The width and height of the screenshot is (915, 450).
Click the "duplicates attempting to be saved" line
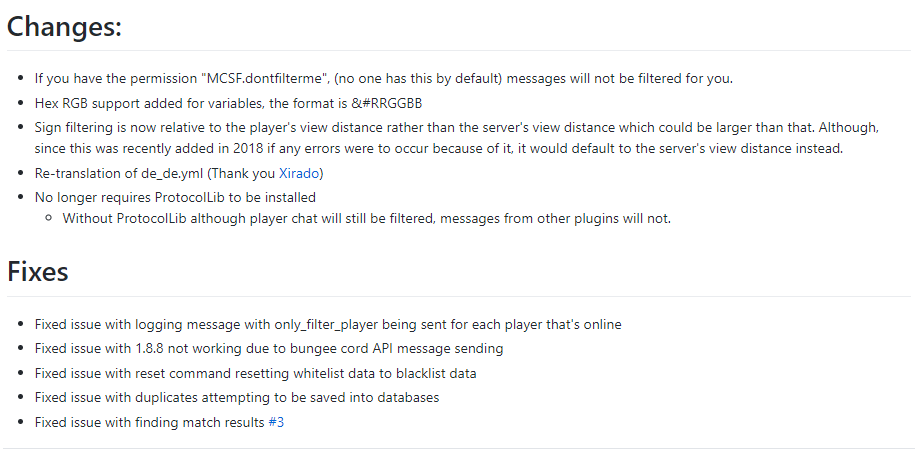coord(240,398)
